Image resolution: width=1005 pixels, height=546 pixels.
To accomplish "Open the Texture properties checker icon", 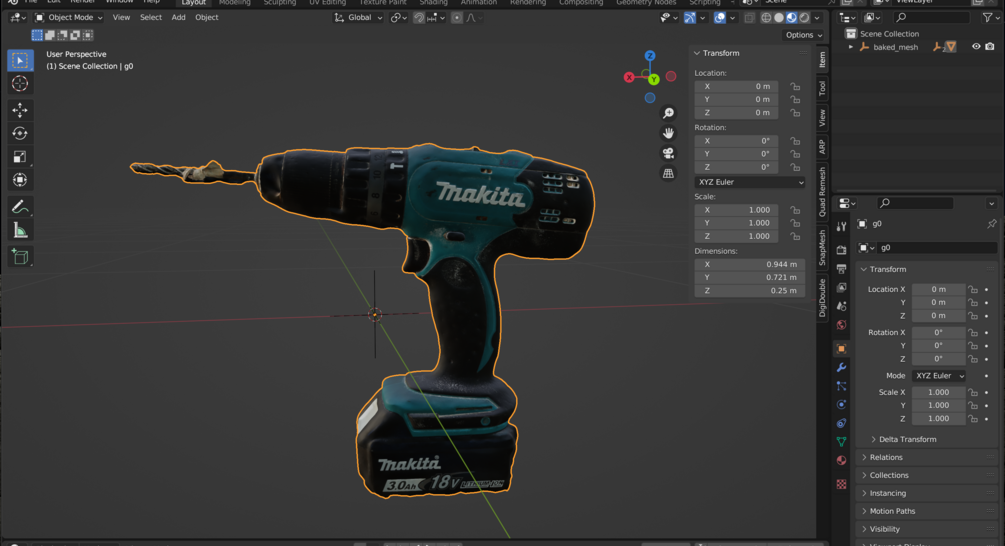I will pyautogui.click(x=842, y=484).
